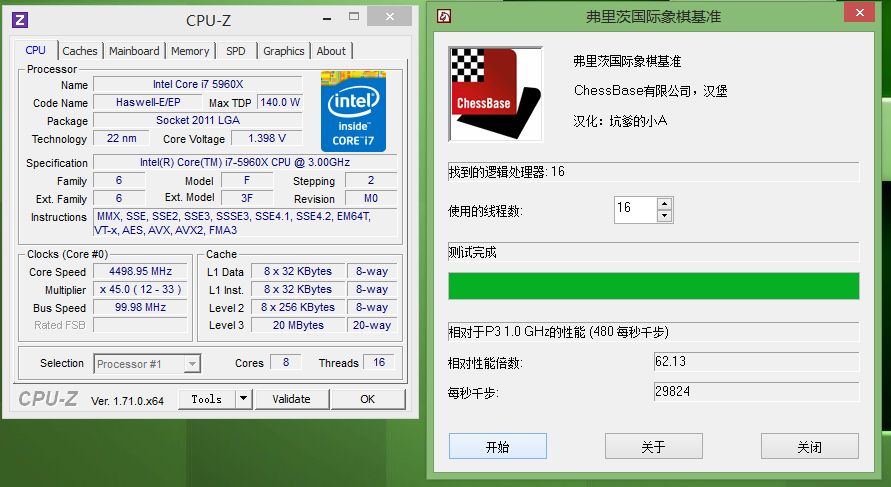Click the 140.0 W Max TDP value
Image resolution: width=891 pixels, height=487 pixels.
pos(280,102)
